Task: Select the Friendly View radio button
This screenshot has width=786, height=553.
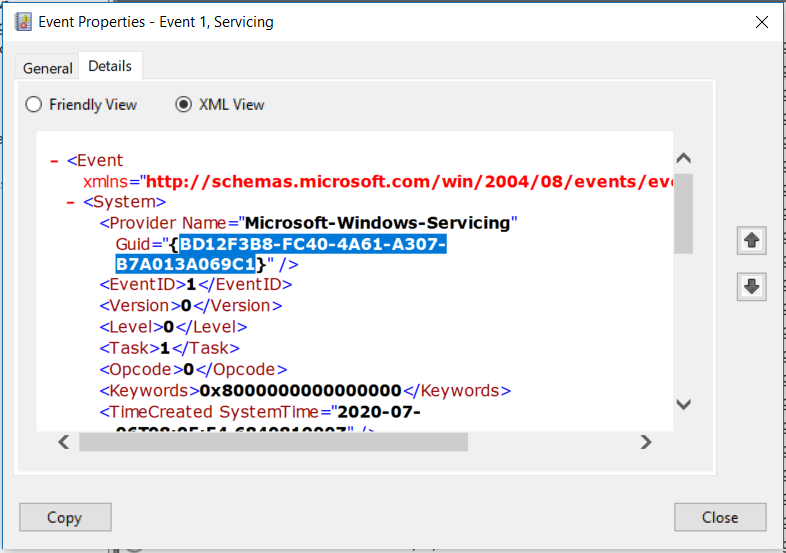Action: pyautogui.click(x=34, y=105)
